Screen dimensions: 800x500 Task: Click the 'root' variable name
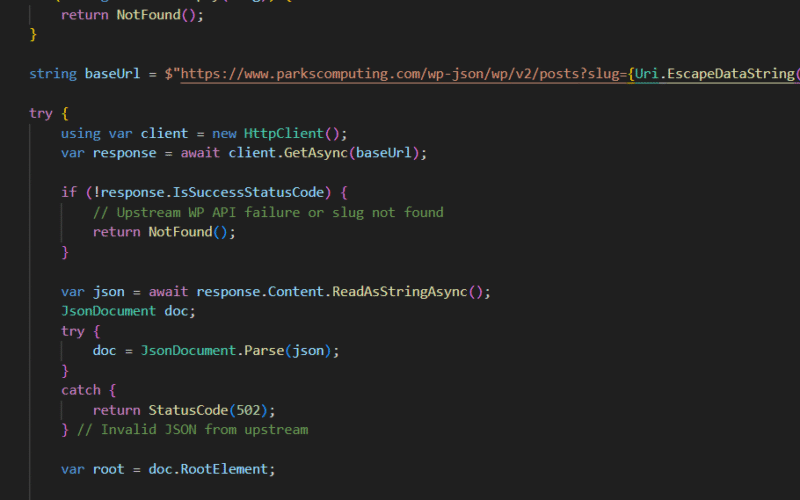[x=108, y=469]
